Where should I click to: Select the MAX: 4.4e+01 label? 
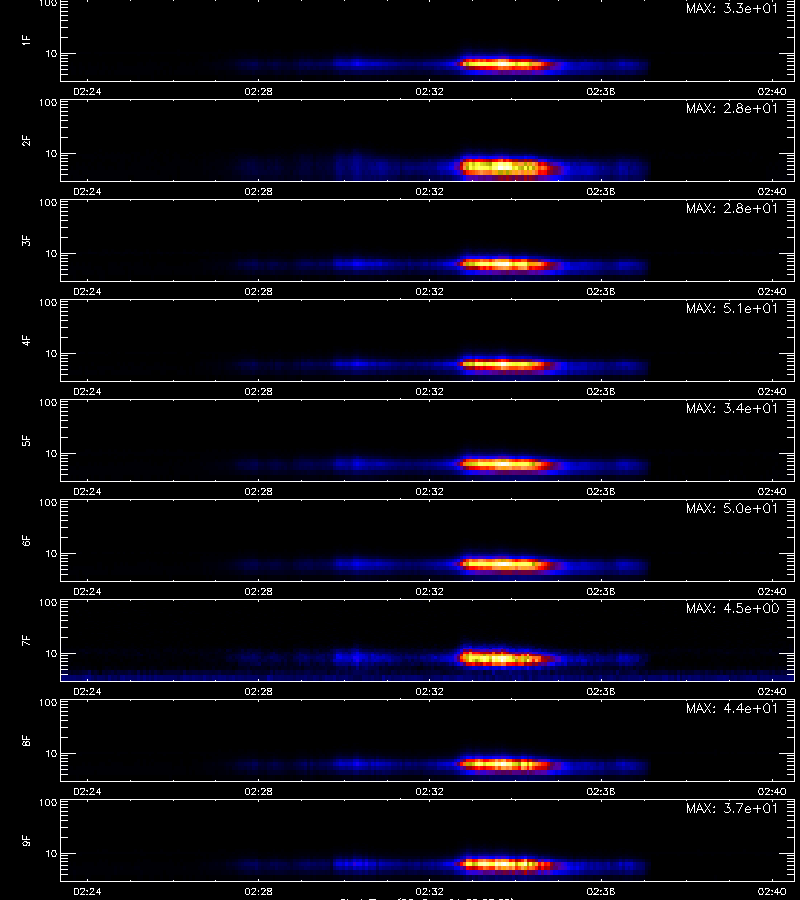point(732,708)
